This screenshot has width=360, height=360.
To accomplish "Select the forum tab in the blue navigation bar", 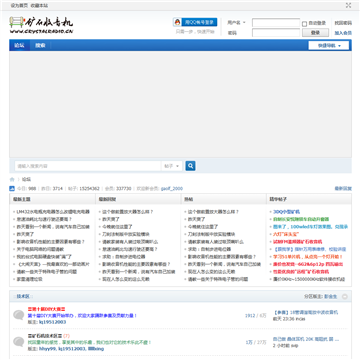I will 20,45.
